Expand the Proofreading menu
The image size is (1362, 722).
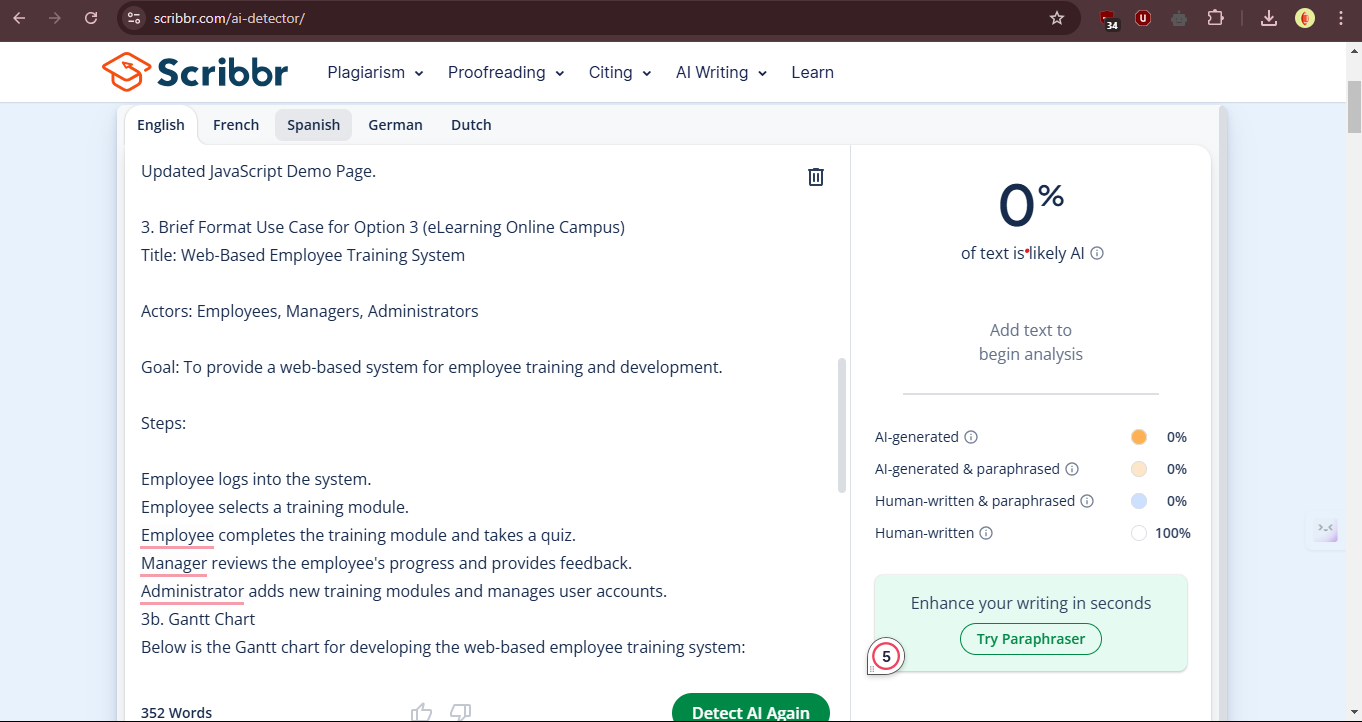tap(506, 72)
